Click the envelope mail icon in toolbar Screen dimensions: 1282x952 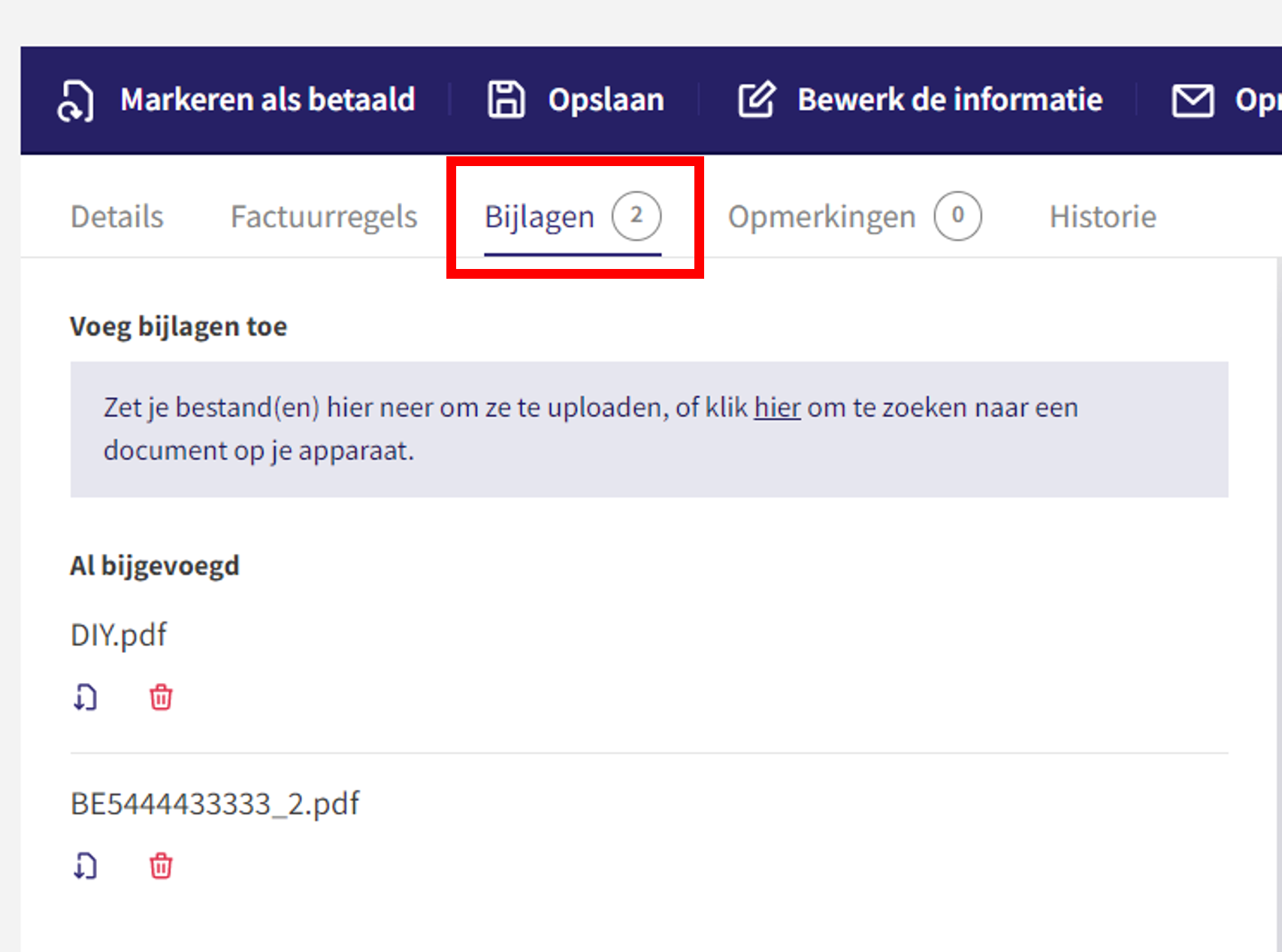(x=1193, y=101)
